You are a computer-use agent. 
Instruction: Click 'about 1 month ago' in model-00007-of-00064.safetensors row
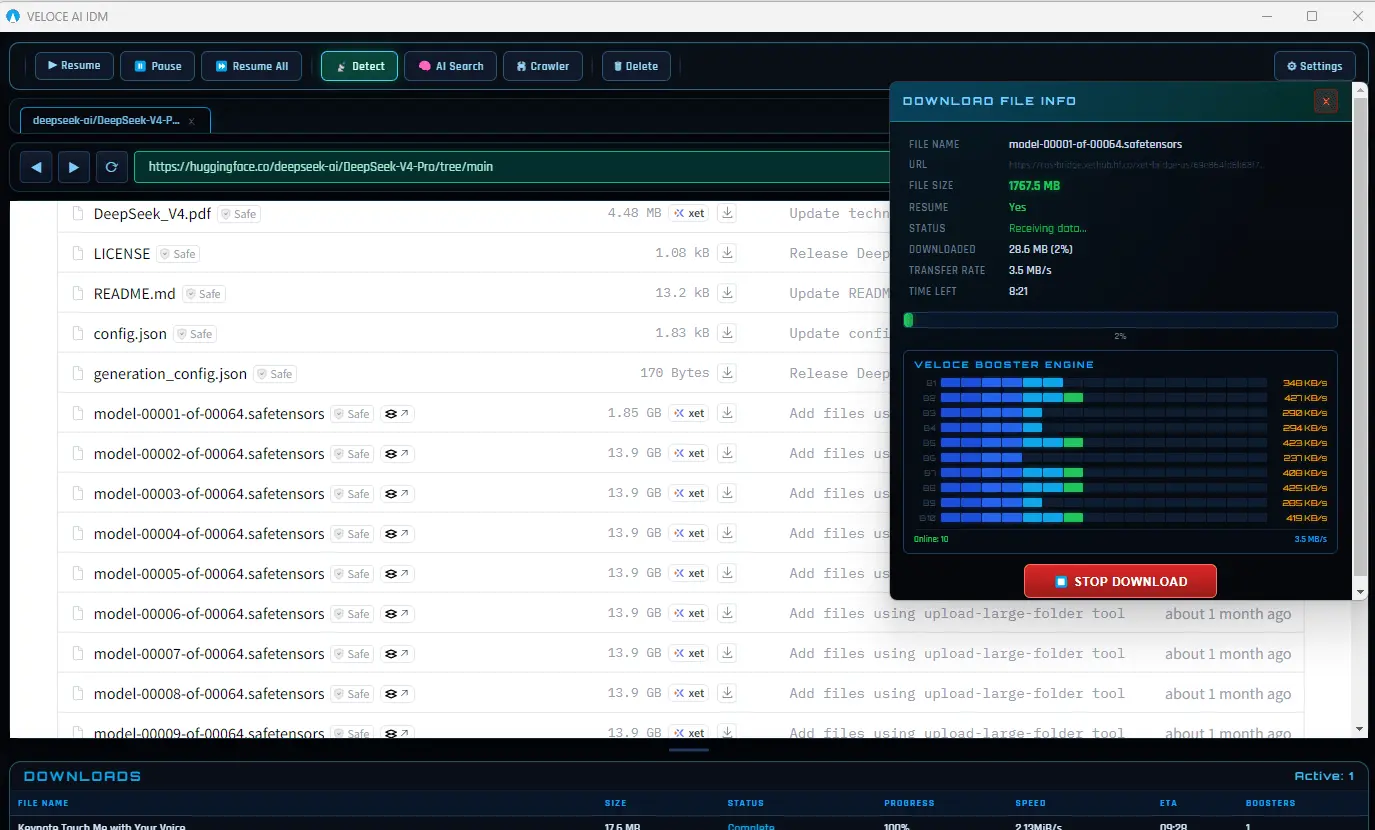(1228, 654)
